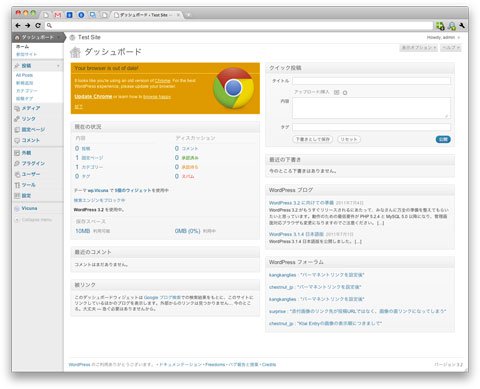
Task: Click the browser address bar
Action: pyautogui.click(x=239, y=25)
